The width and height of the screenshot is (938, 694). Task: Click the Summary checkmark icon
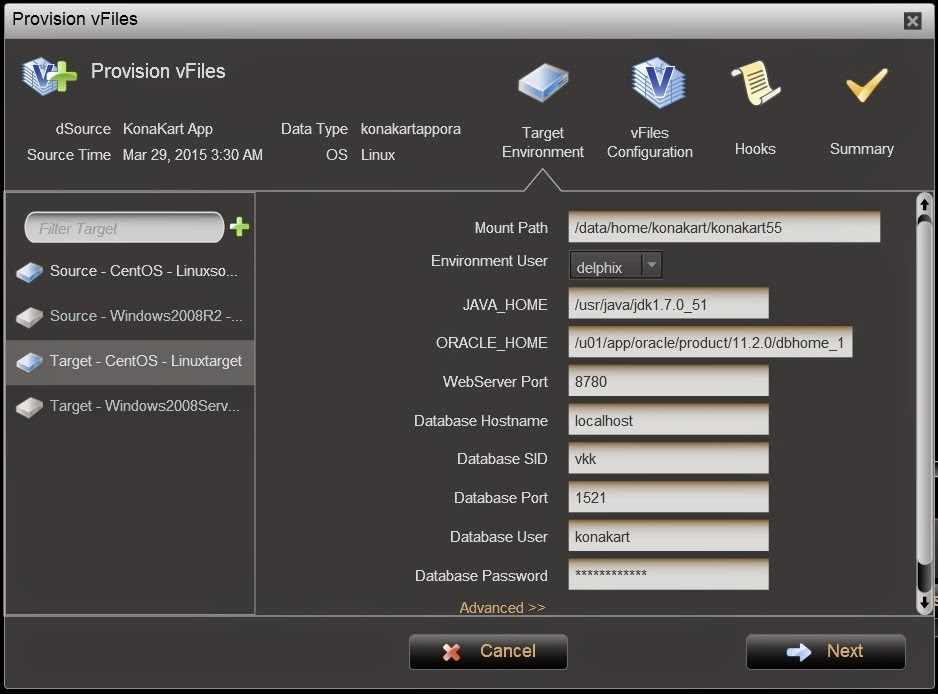point(866,85)
